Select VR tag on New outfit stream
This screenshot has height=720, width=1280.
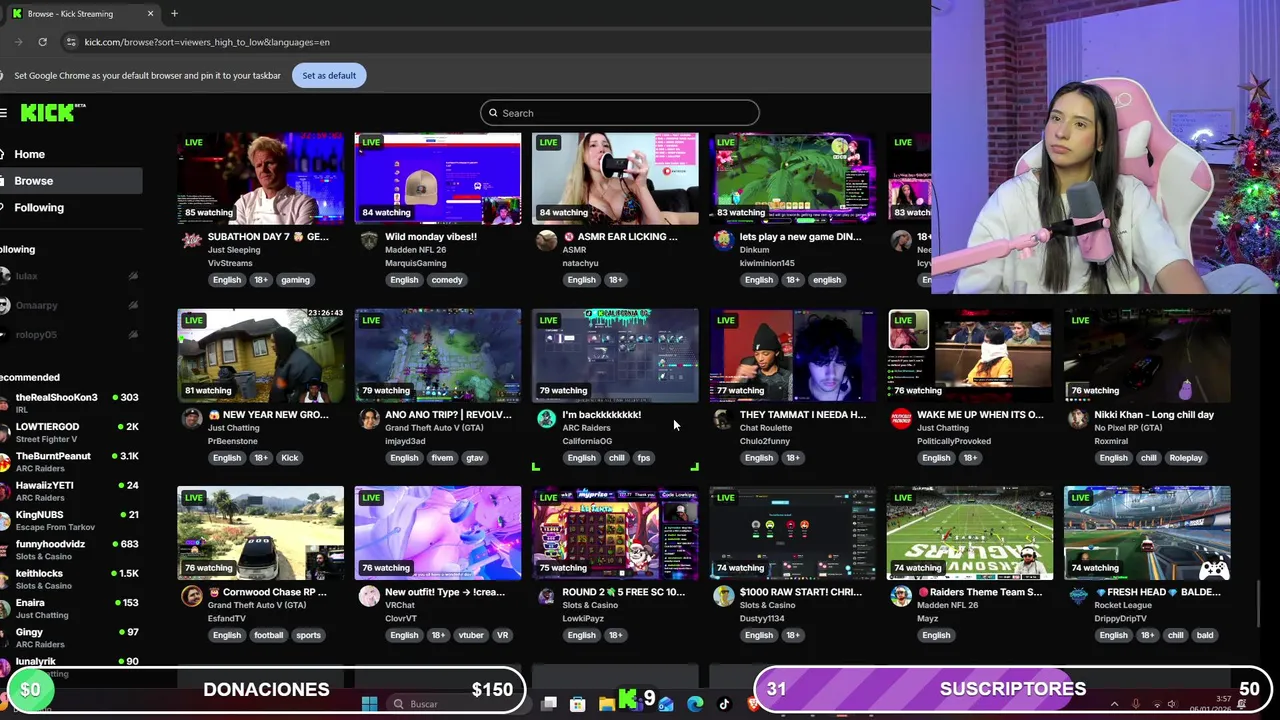[x=502, y=635]
